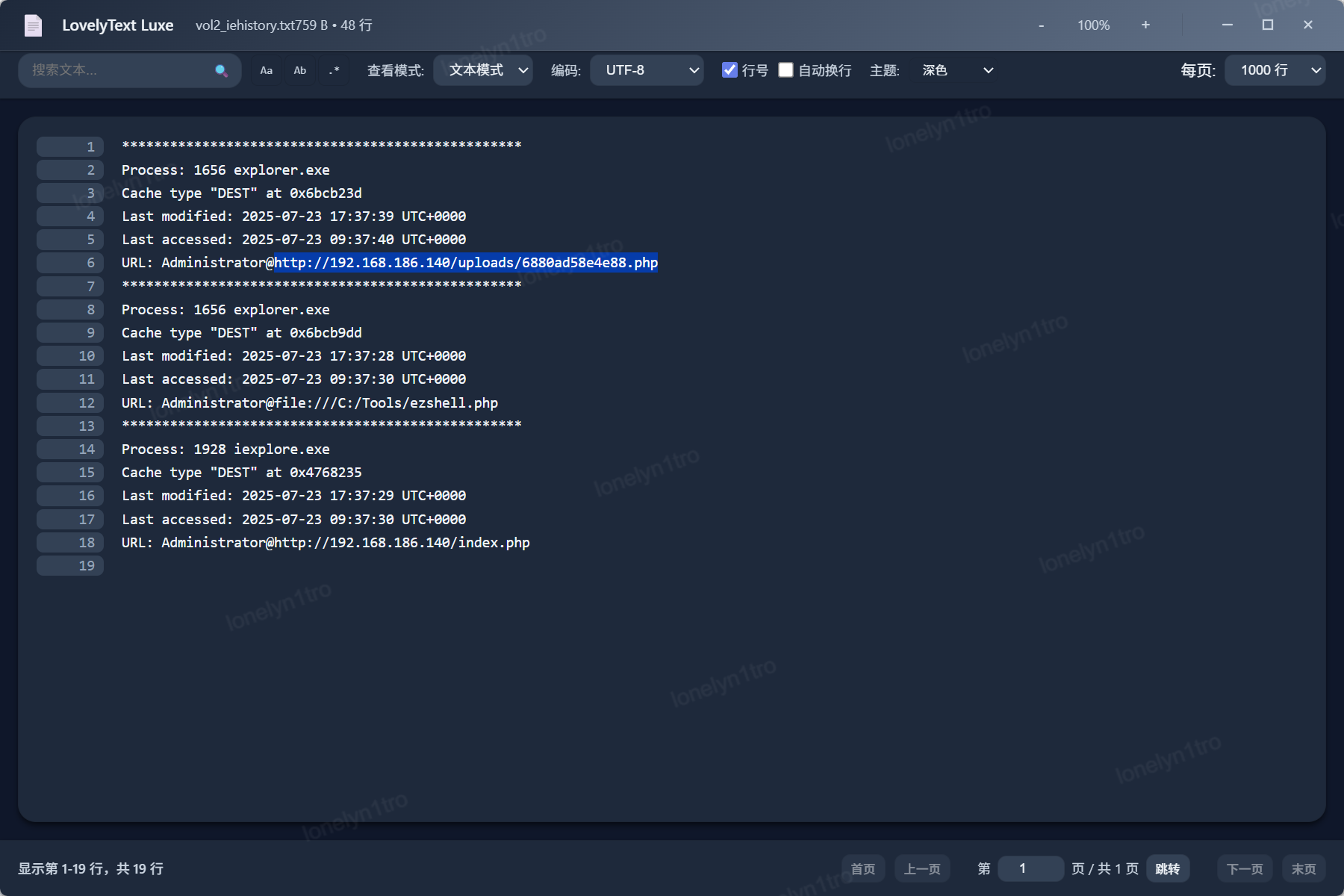Click the page number input field
The width and height of the screenshot is (1344, 896).
(1030, 869)
